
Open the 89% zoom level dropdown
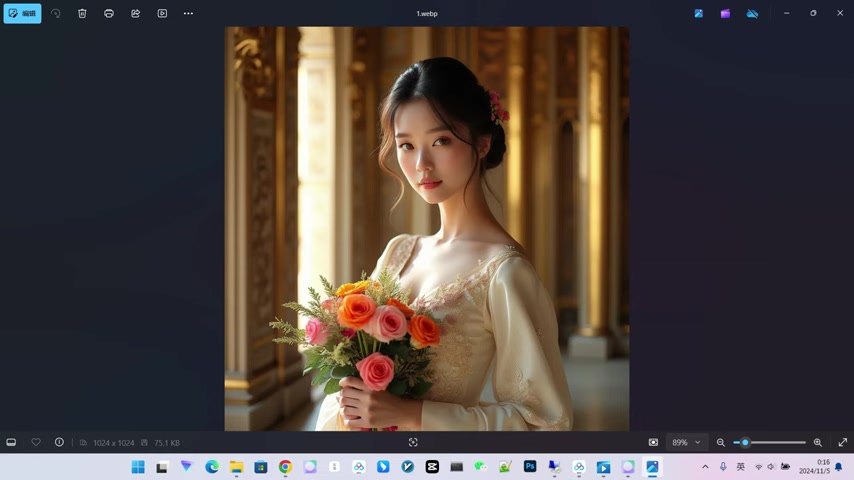pyautogui.click(x=686, y=442)
